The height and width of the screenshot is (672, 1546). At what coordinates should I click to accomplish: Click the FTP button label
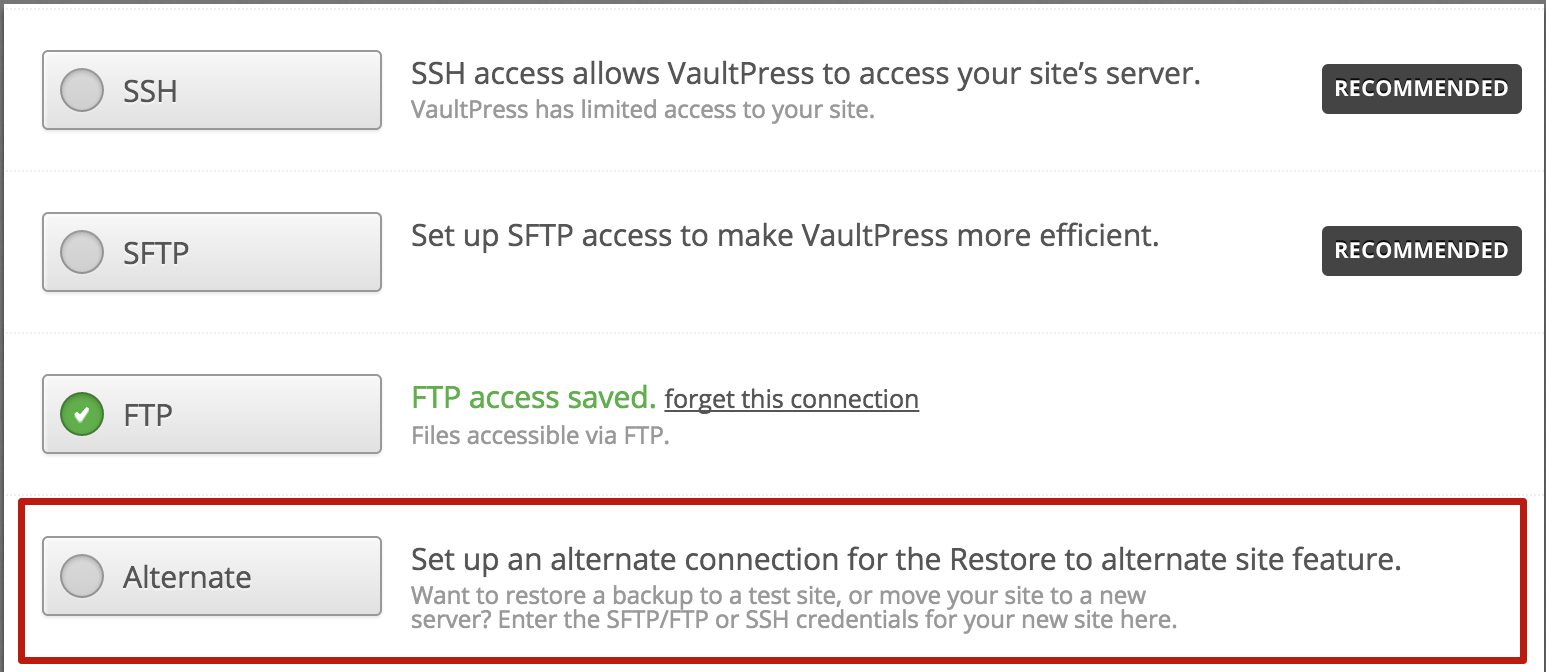(x=148, y=415)
